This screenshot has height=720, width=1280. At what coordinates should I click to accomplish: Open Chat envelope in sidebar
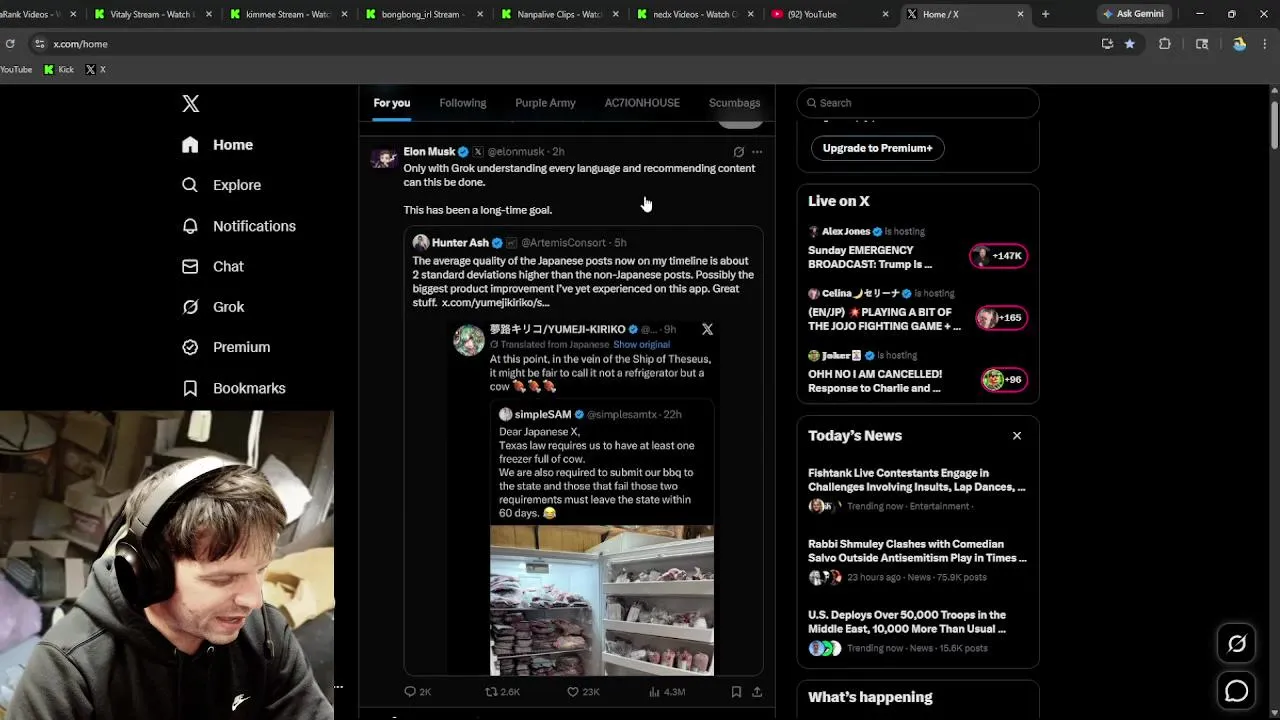click(190, 267)
